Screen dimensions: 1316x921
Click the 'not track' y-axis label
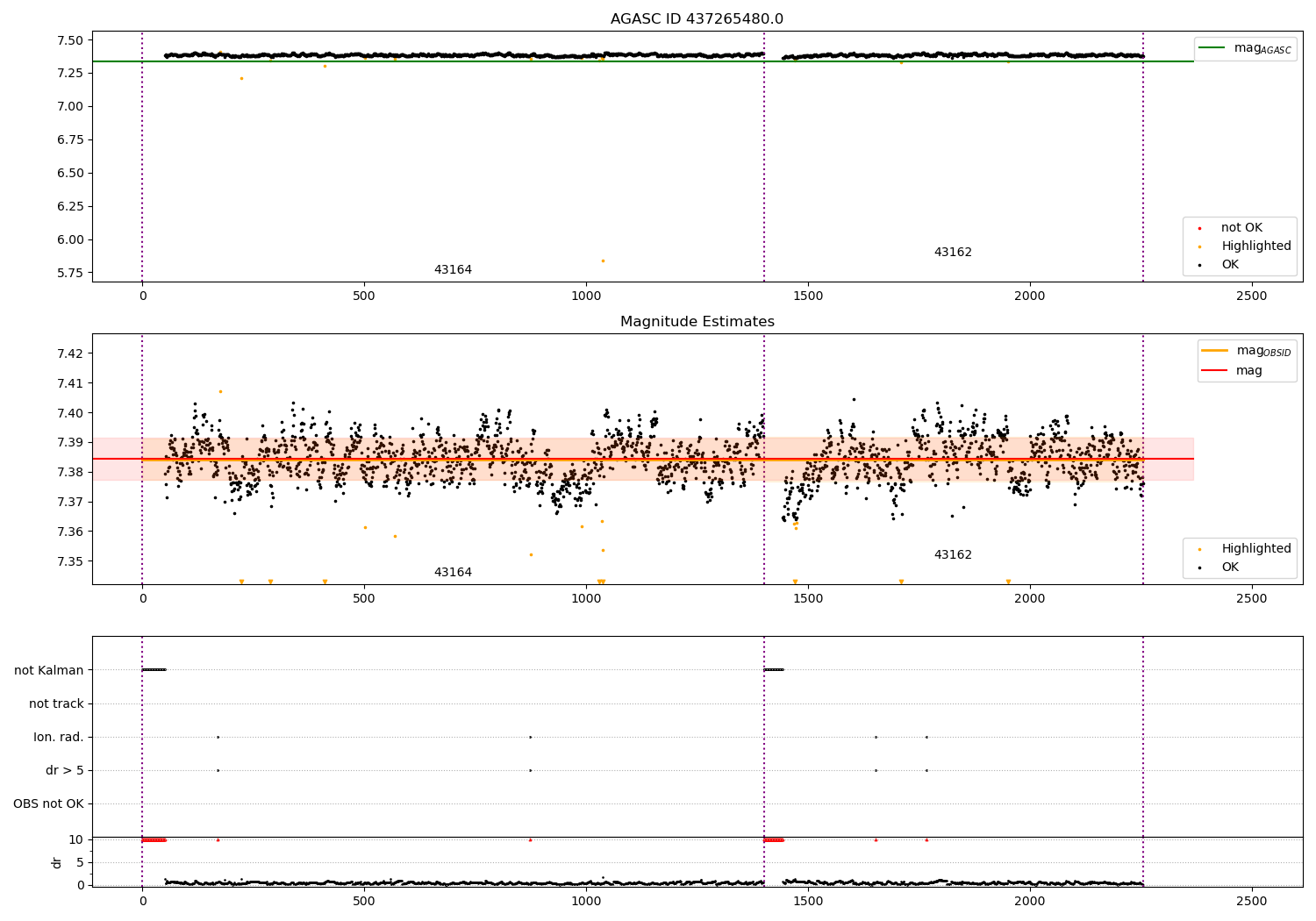click(56, 704)
